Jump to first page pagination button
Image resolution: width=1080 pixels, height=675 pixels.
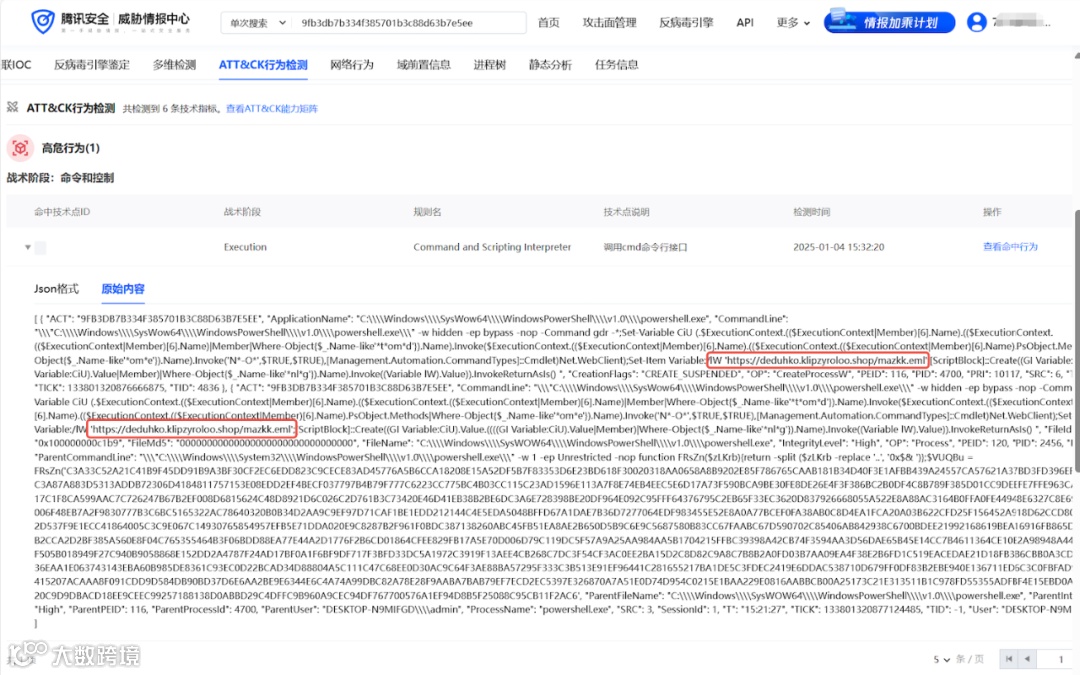(x=1009, y=659)
